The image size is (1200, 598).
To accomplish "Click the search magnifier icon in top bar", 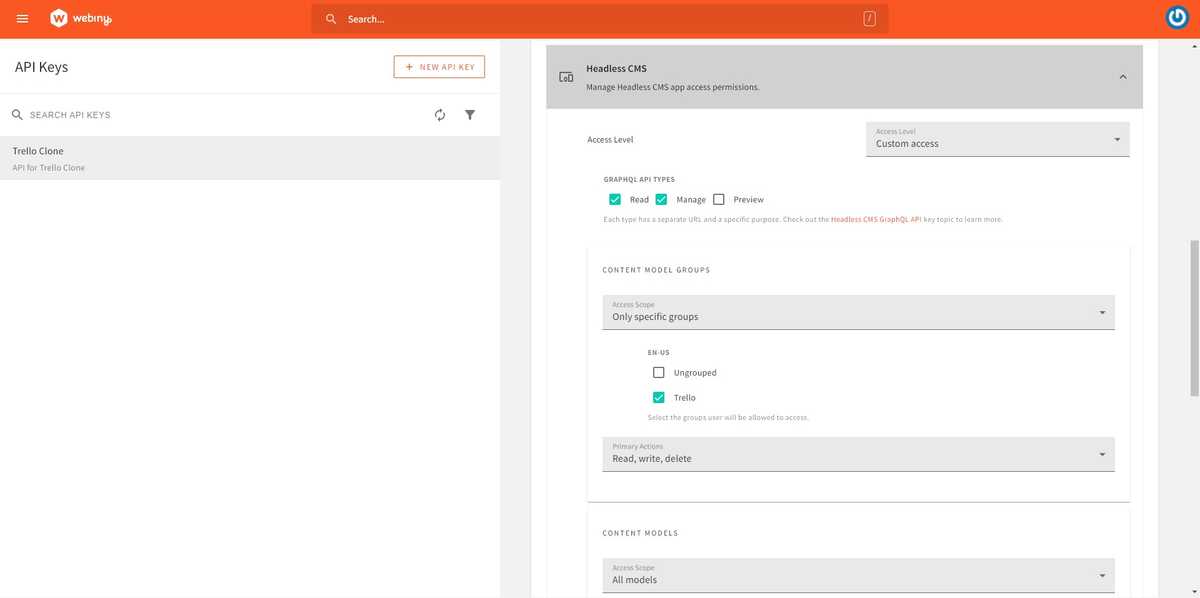I will click(331, 19).
